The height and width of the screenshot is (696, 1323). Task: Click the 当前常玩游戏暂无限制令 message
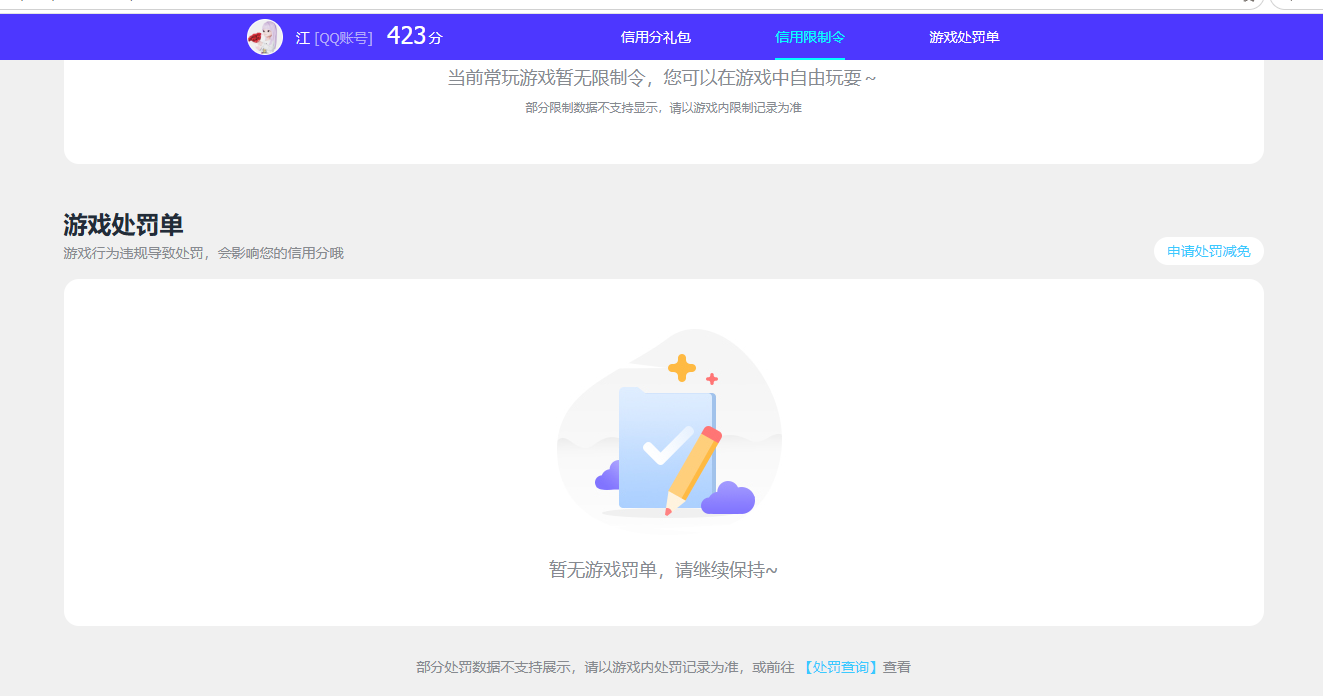click(x=662, y=77)
